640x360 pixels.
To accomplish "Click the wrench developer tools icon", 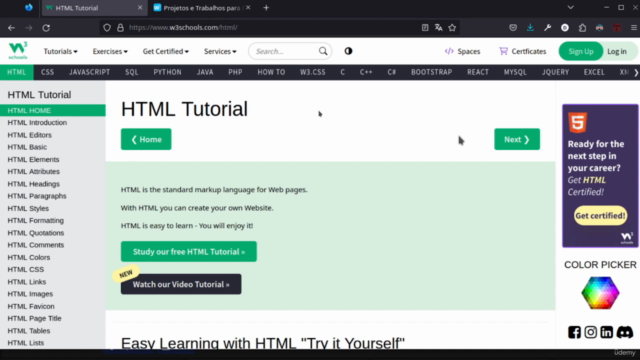I will [547, 27].
